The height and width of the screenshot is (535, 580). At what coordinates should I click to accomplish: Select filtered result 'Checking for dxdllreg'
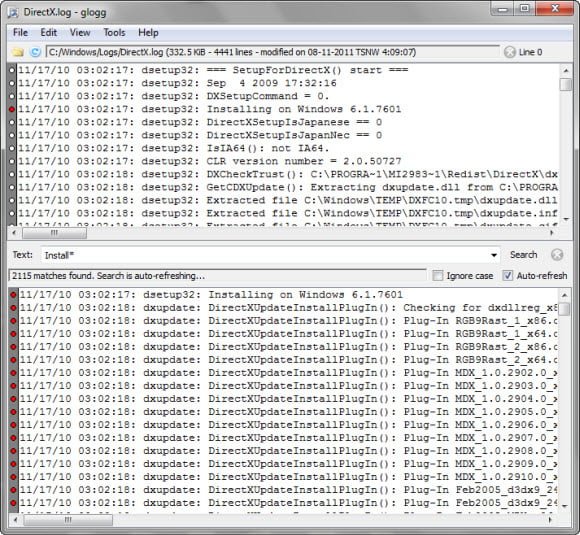(x=288, y=308)
